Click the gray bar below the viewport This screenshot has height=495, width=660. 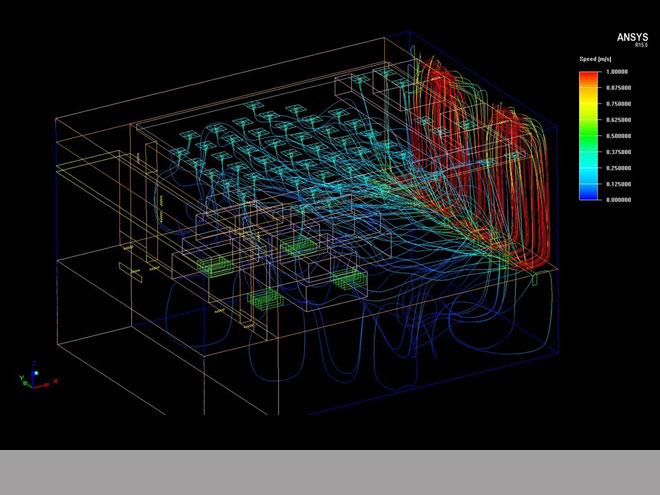(x=330, y=472)
